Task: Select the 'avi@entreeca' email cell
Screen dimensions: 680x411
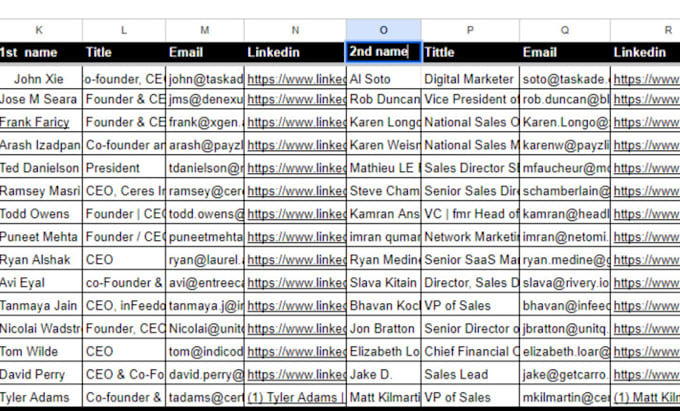Action: (204, 283)
